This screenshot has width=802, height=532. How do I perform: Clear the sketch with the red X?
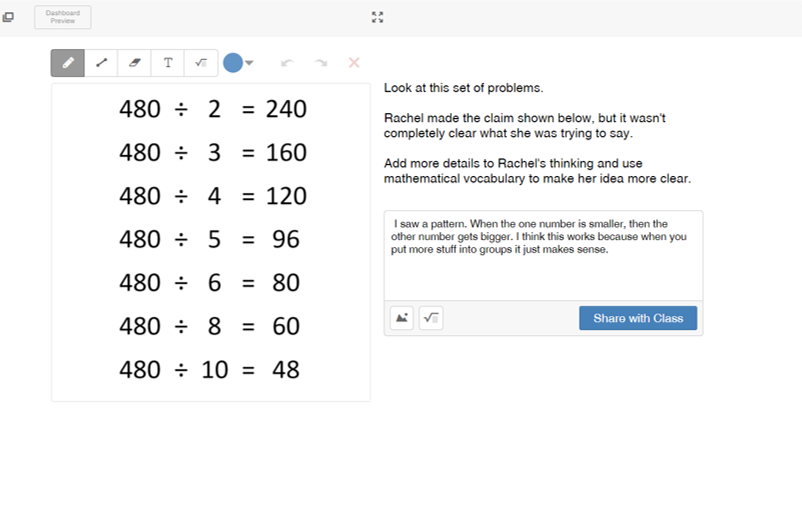354,63
